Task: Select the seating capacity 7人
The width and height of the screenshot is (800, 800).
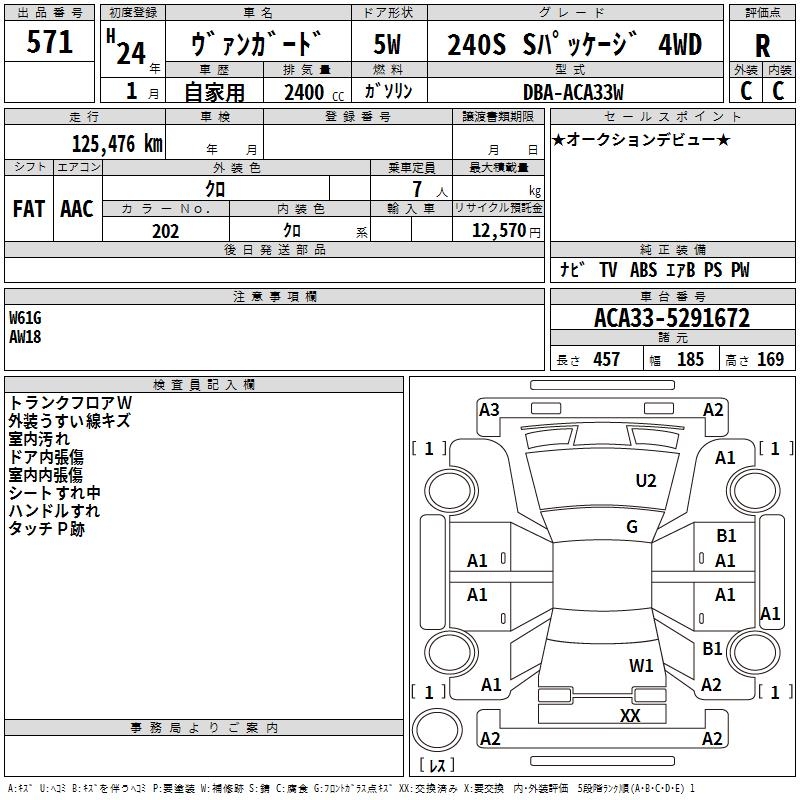Action: point(430,189)
